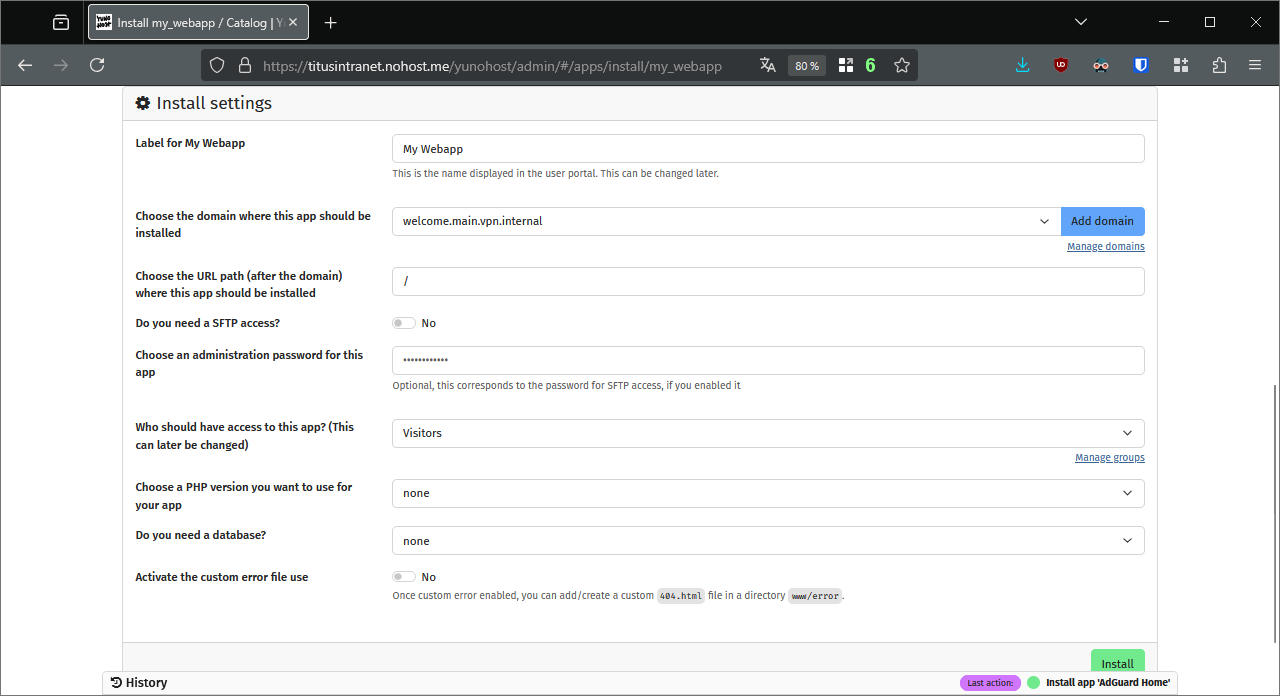The image size is (1280, 696).
Task: Select the Install my_webapp browser tab
Action: [190, 22]
